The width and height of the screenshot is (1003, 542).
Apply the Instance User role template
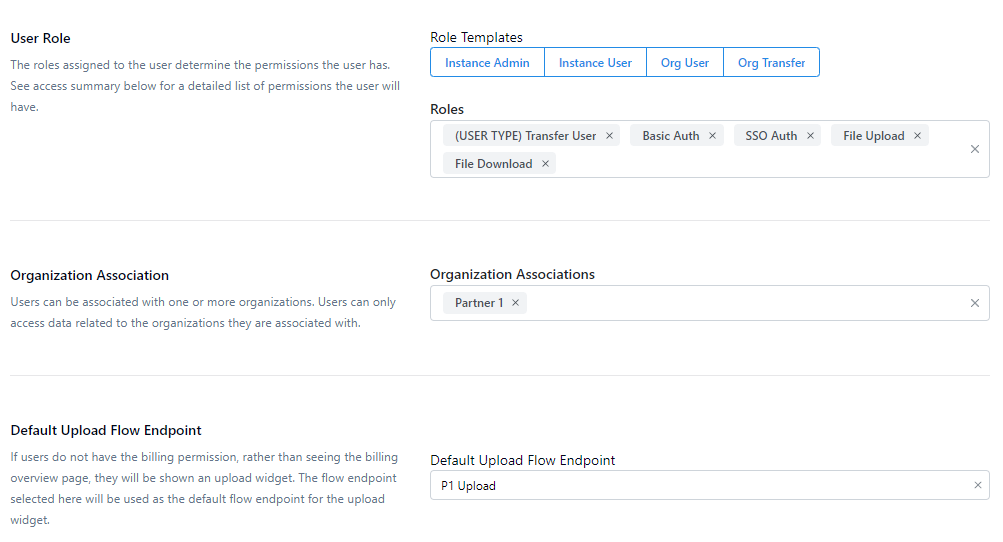(x=595, y=63)
